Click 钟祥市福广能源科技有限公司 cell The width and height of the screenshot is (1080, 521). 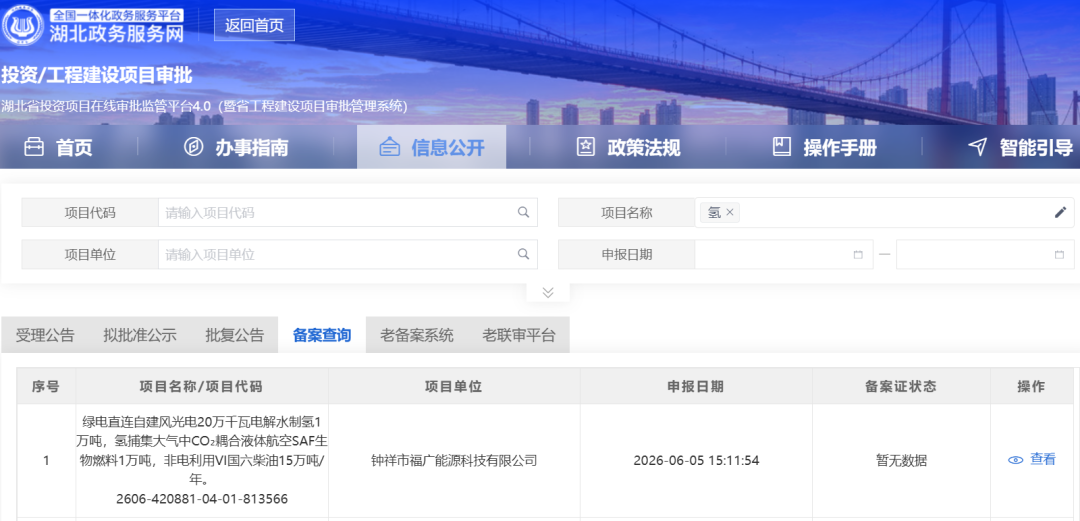(x=454, y=460)
